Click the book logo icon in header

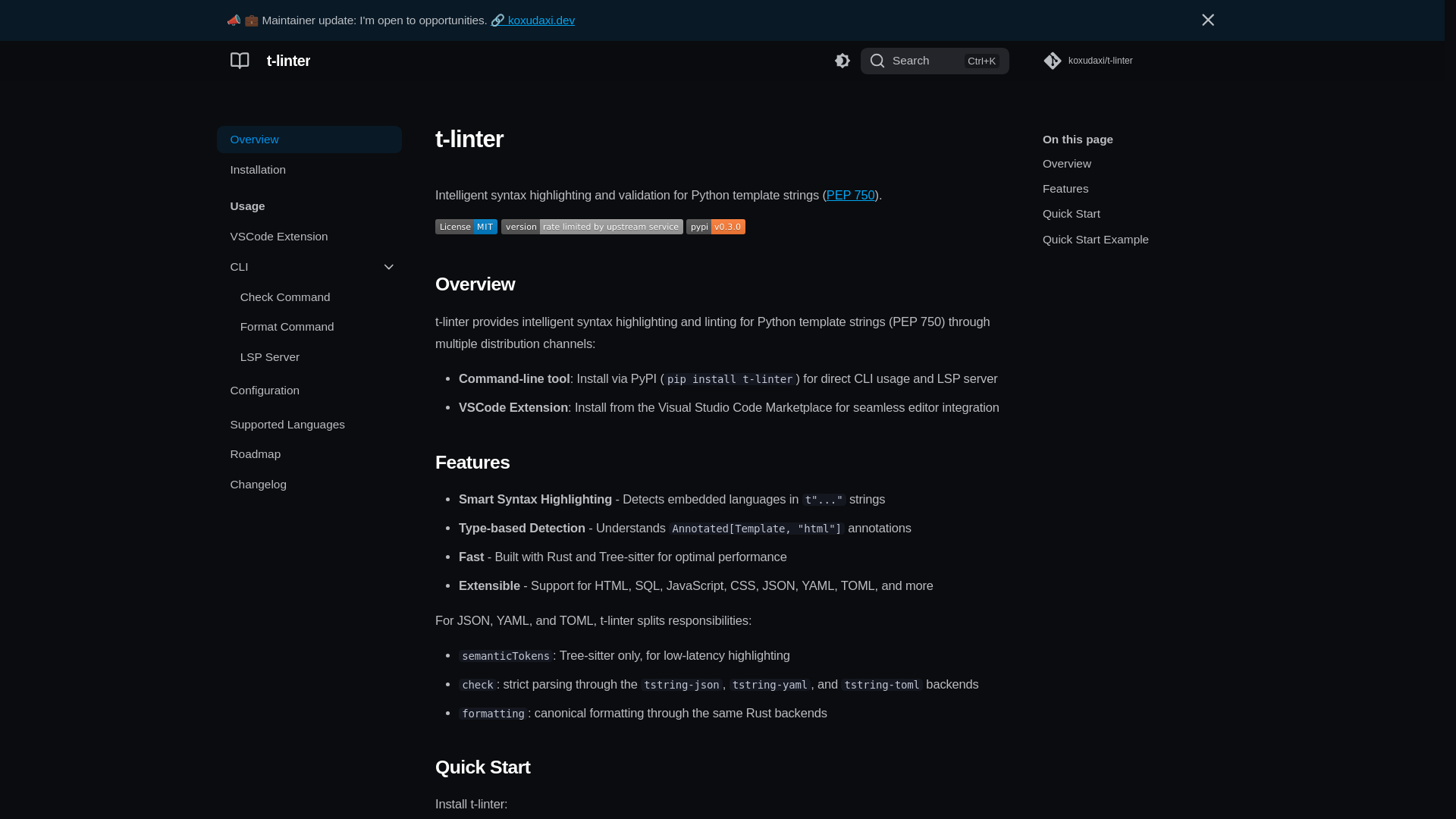240,61
